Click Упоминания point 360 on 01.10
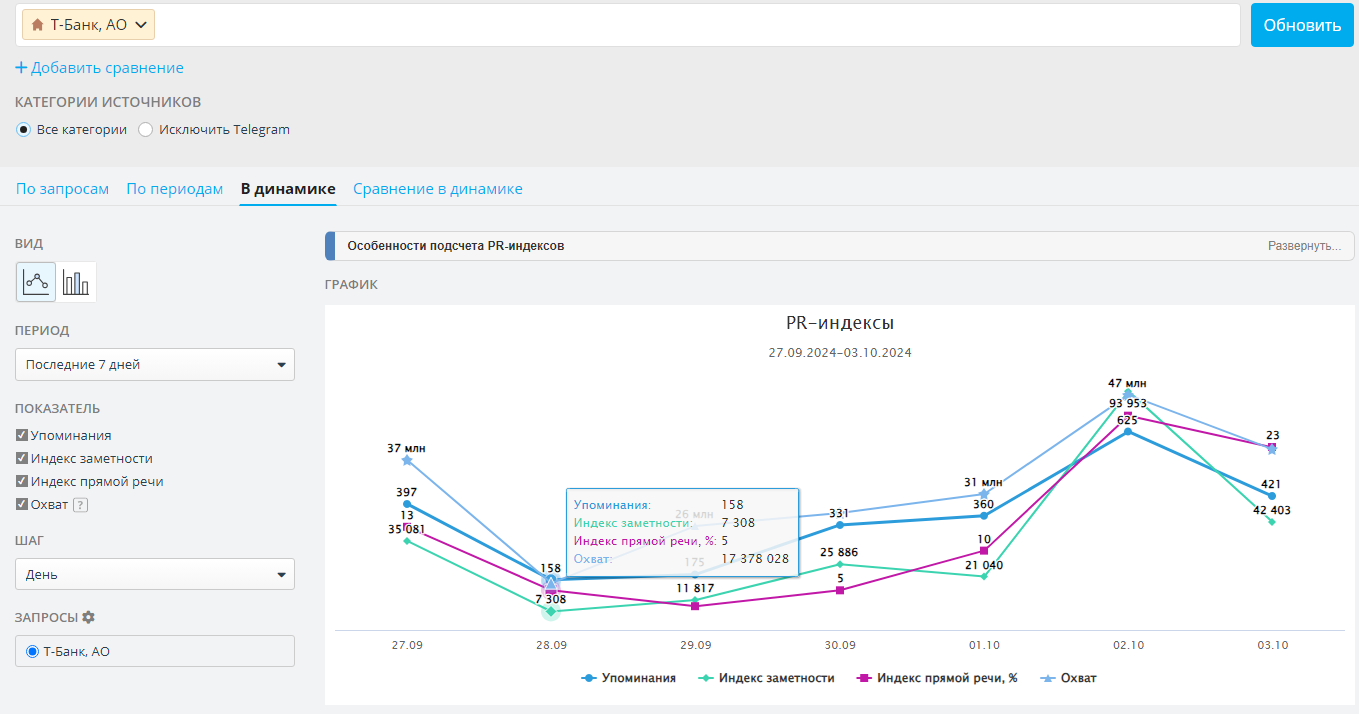This screenshot has width=1359, height=714. [x=984, y=516]
